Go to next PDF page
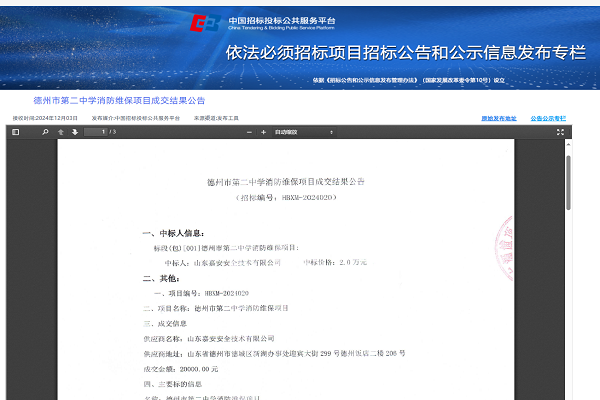Viewport: 600px width, 400px height. click(75, 132)
